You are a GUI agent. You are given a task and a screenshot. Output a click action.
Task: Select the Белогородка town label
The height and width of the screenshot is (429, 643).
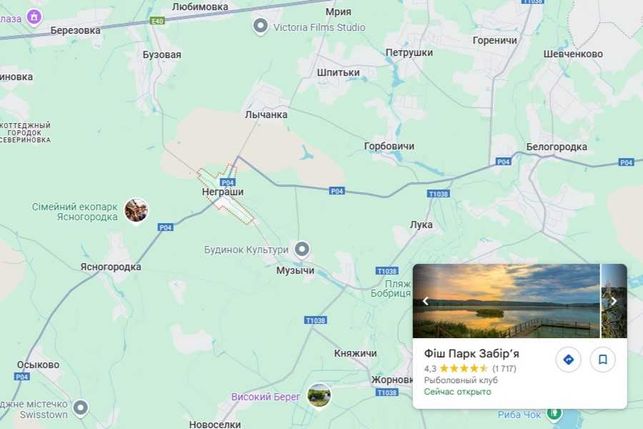click(556, 147)
